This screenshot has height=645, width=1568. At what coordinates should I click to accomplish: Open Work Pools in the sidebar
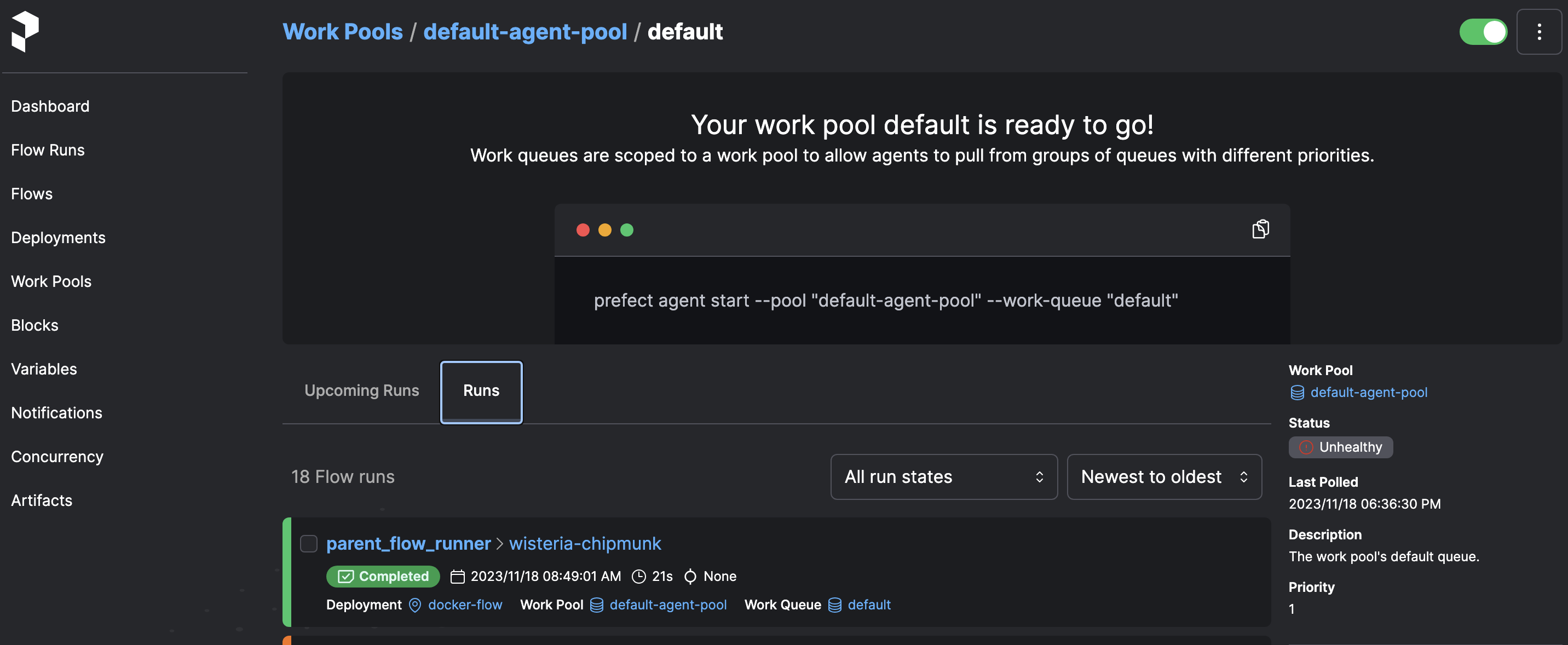51,281
